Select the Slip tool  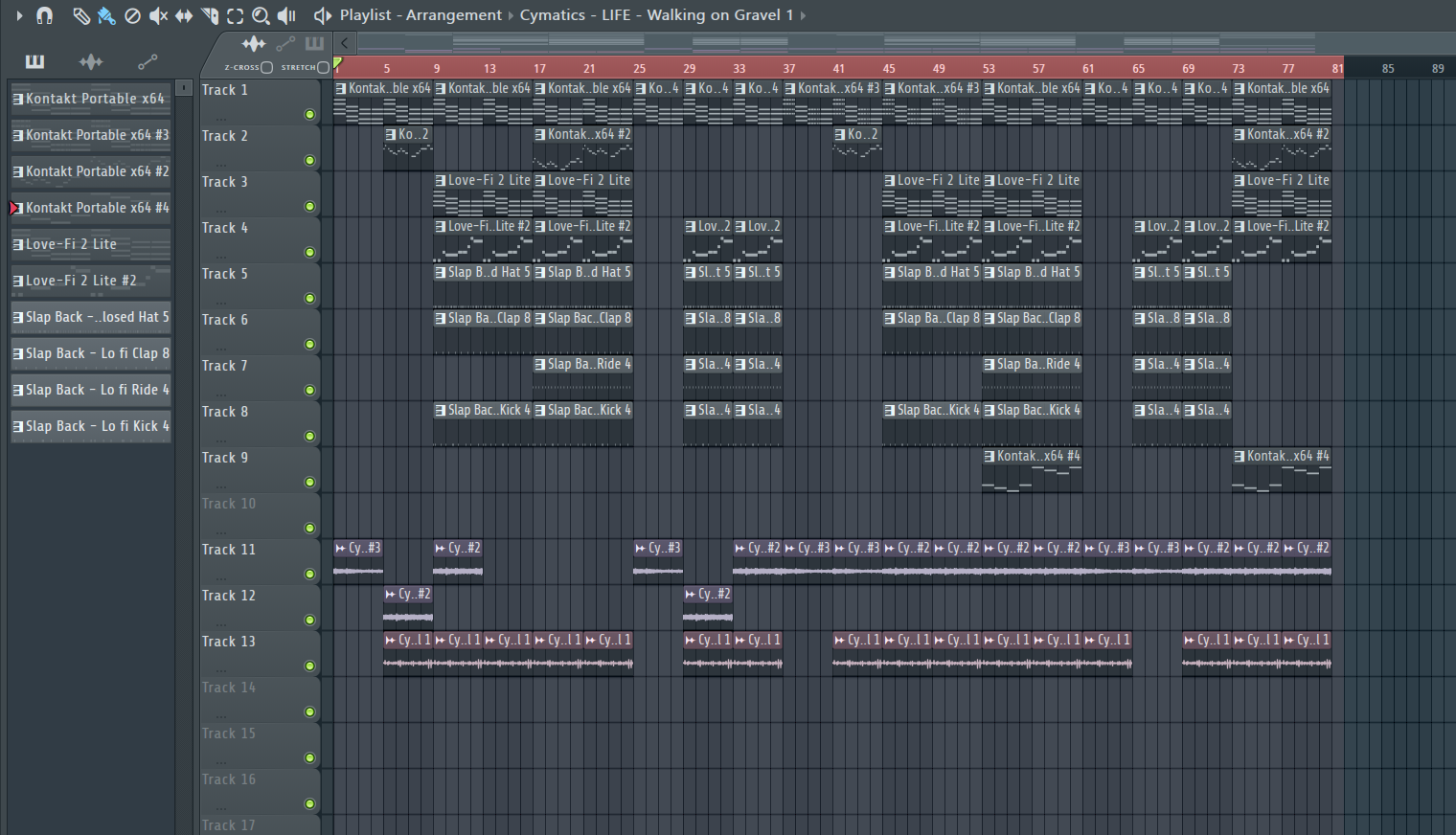[x=184, y=15]
